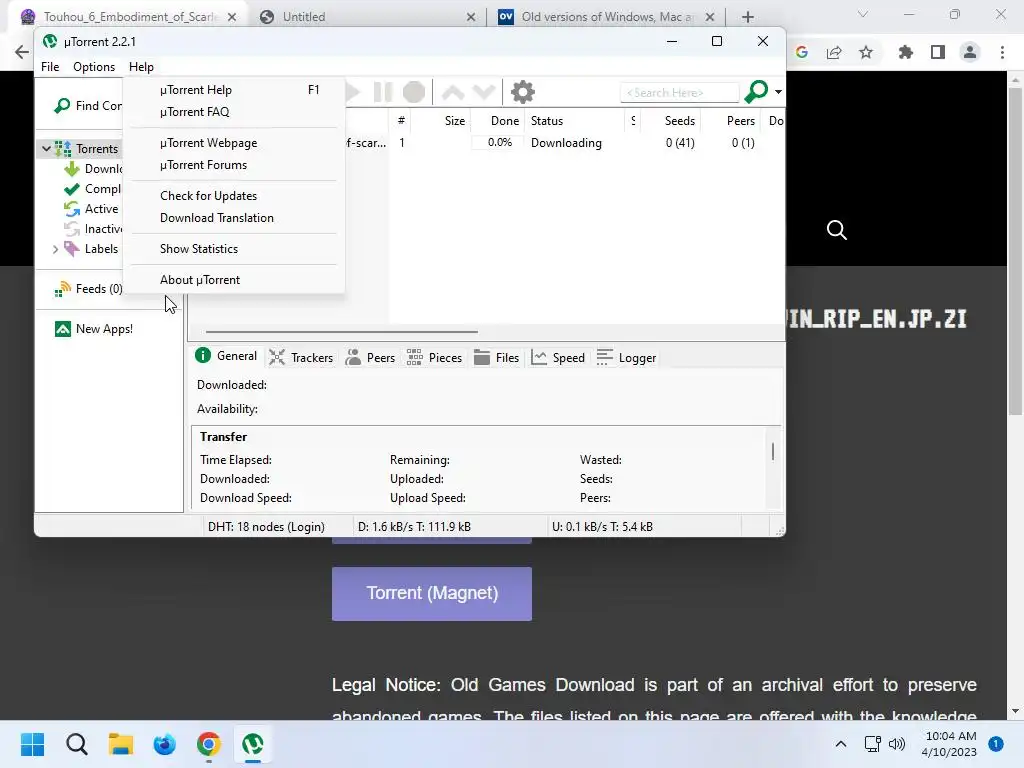Click the Help menu header
The image size is (1024, 768).
click(141, 67)
